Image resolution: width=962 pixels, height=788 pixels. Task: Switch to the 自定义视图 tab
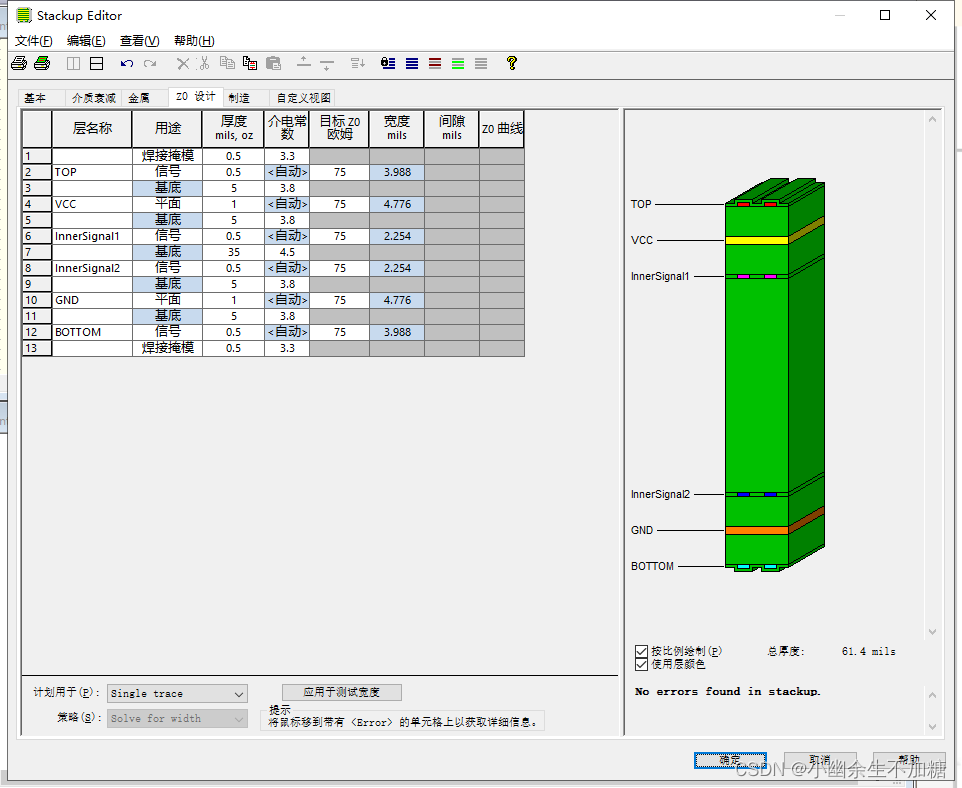[304, 98]
